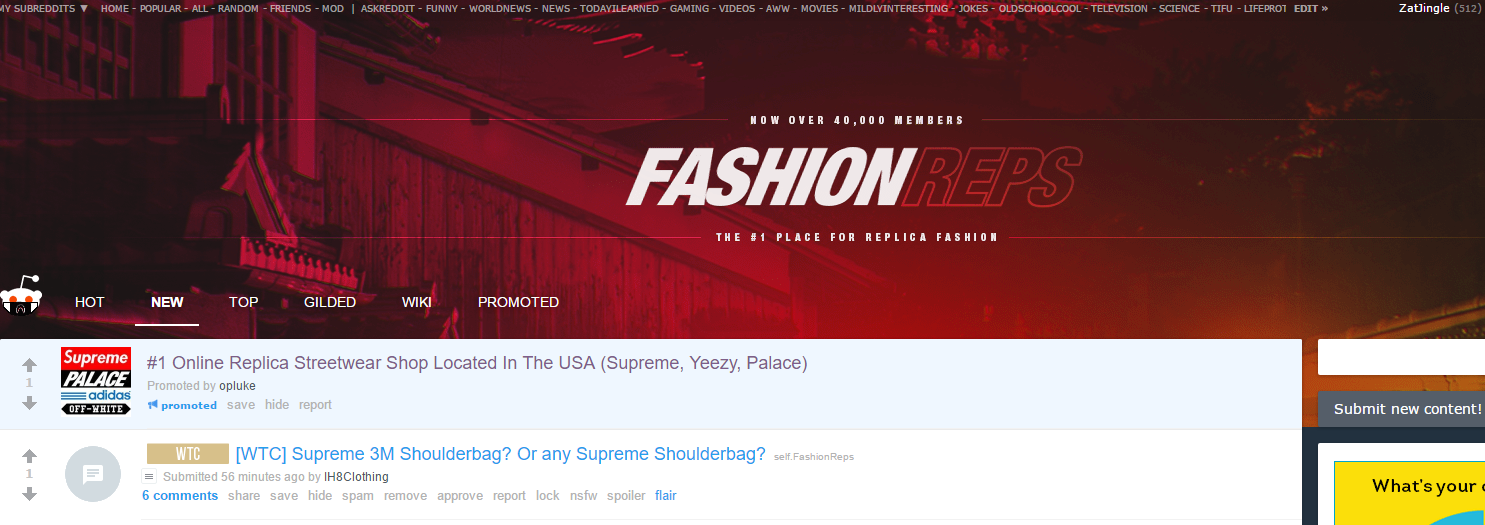This screenshot has width=1485, height=525.
Task: Click into the sidebar search field
Action: click(x=1401, y=357)
